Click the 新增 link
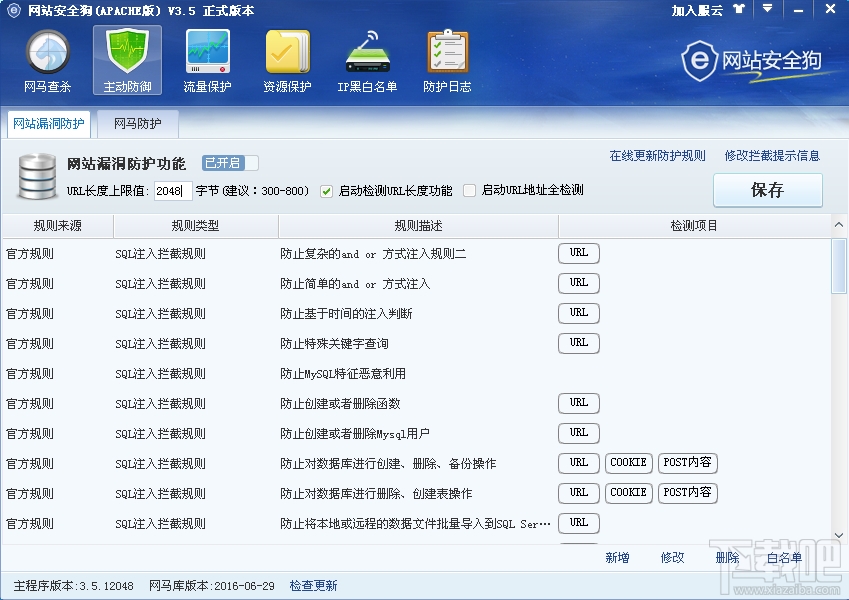849x600 pixels. [x=617, y=558]
